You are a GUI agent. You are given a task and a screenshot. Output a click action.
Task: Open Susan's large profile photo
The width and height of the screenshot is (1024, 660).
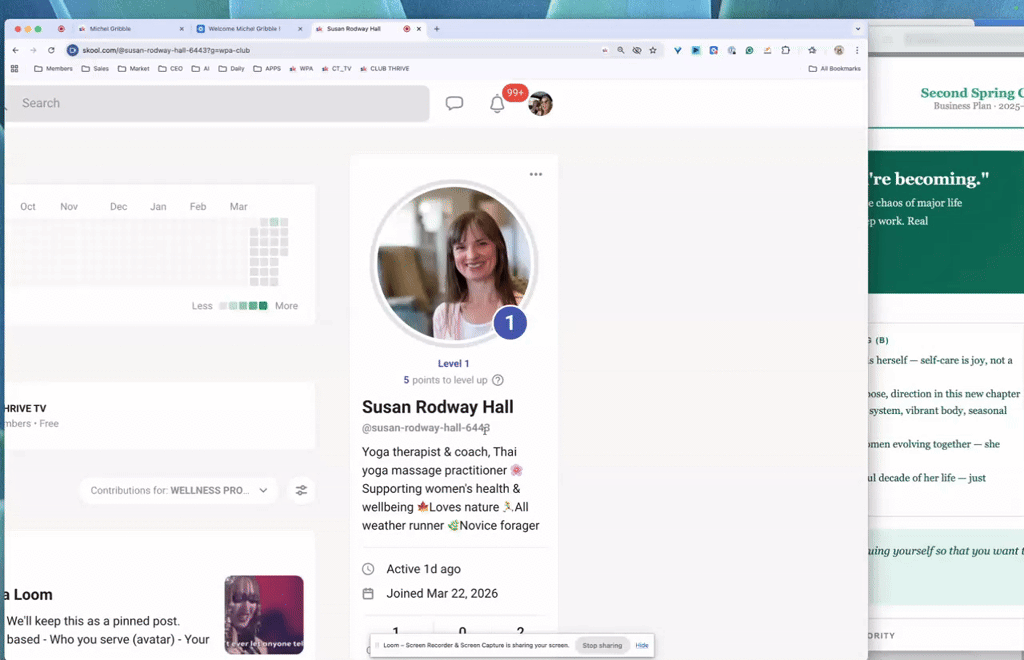(454, 264)
